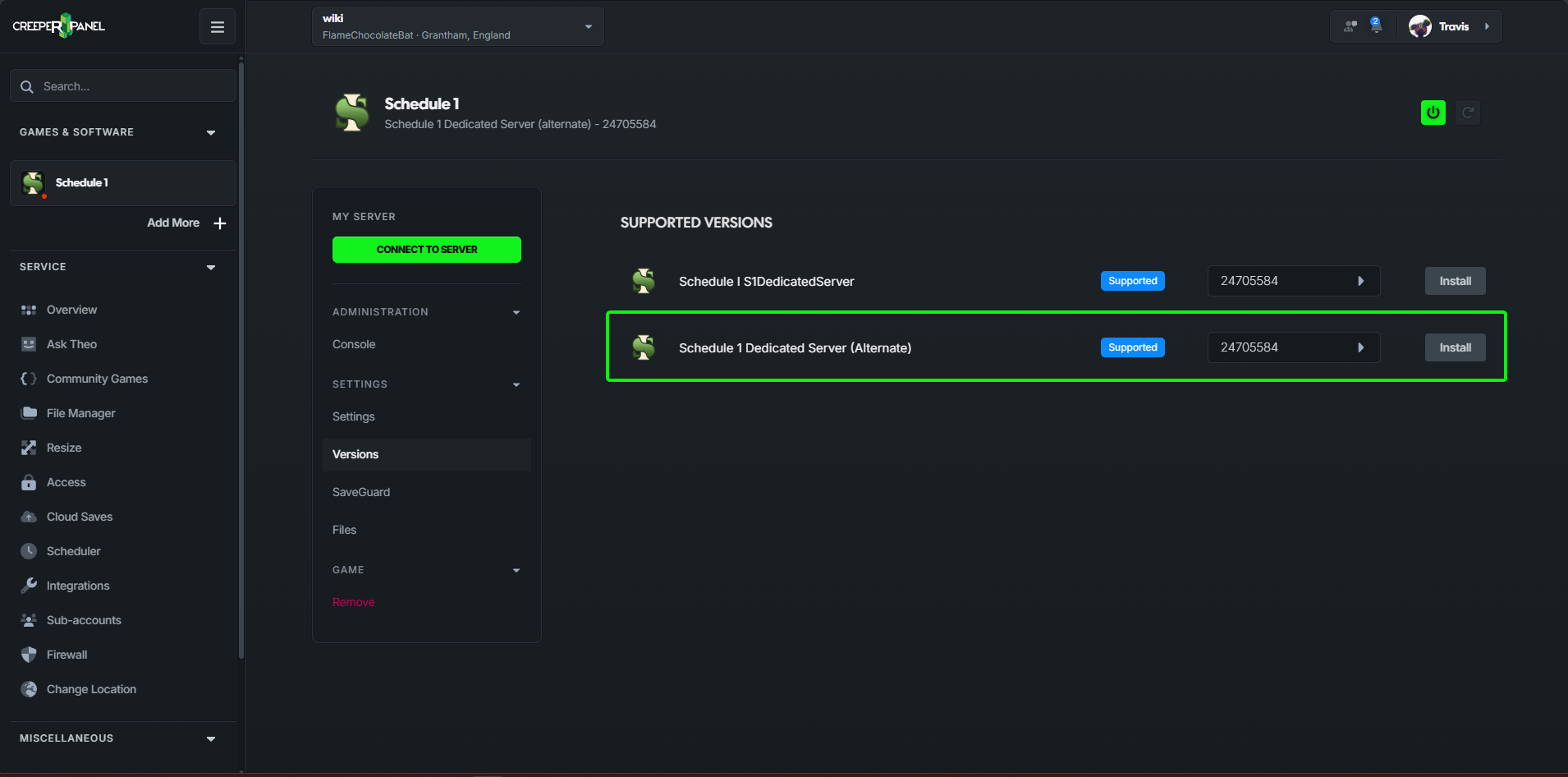Screen dimensions: 1568x777
Task: Collapse the Service section
Action: coord(211,267)
